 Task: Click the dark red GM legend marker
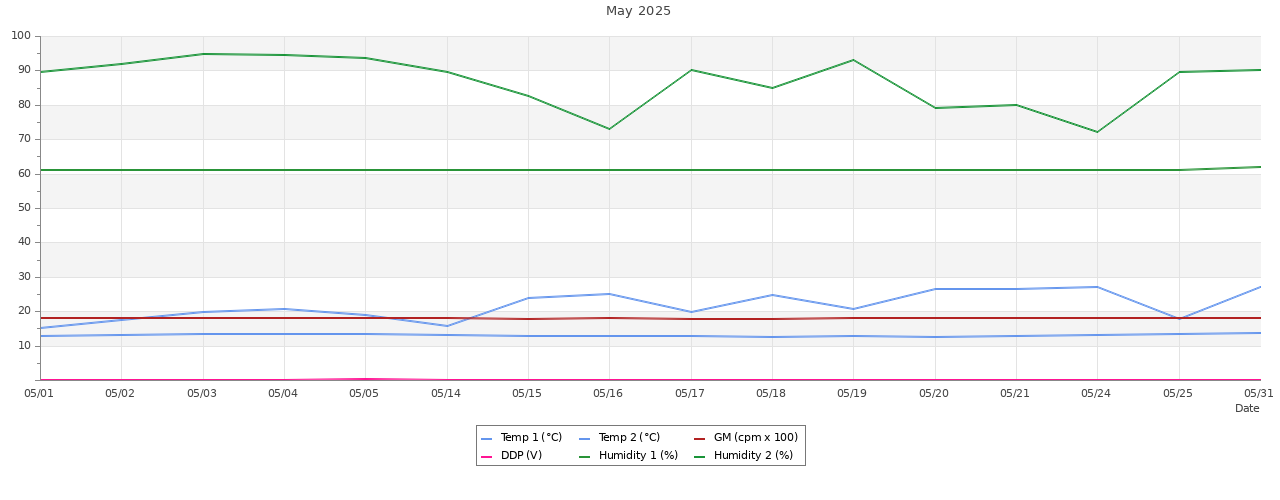pyautogui.click(x=700, y=439)
